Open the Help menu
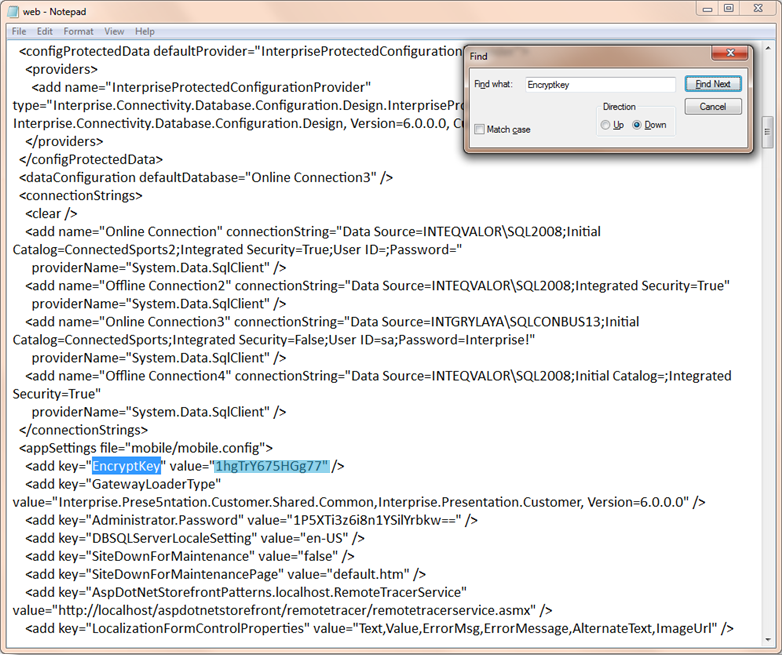 [145, 32]
